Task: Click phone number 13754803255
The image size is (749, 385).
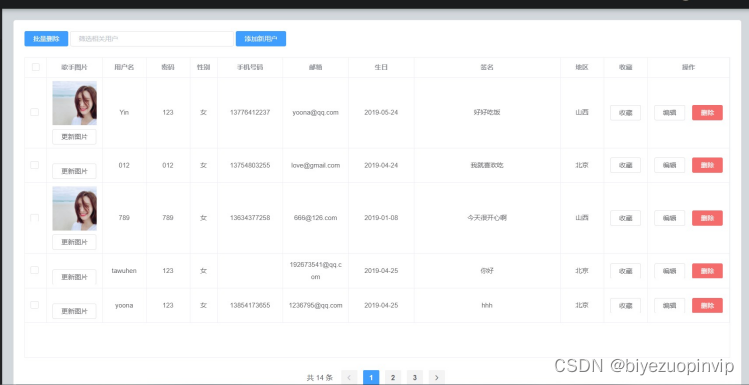Action: coord(250,165)
